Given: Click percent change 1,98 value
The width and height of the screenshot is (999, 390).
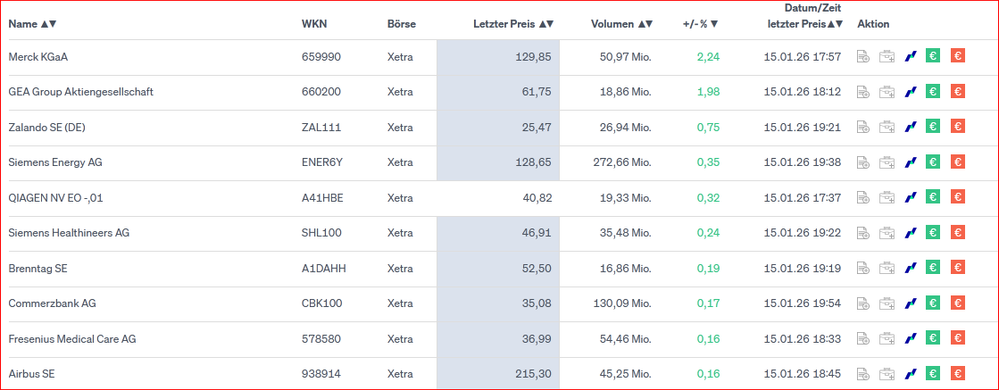Looking at the screenshot, I should click(x=708, y=92).
